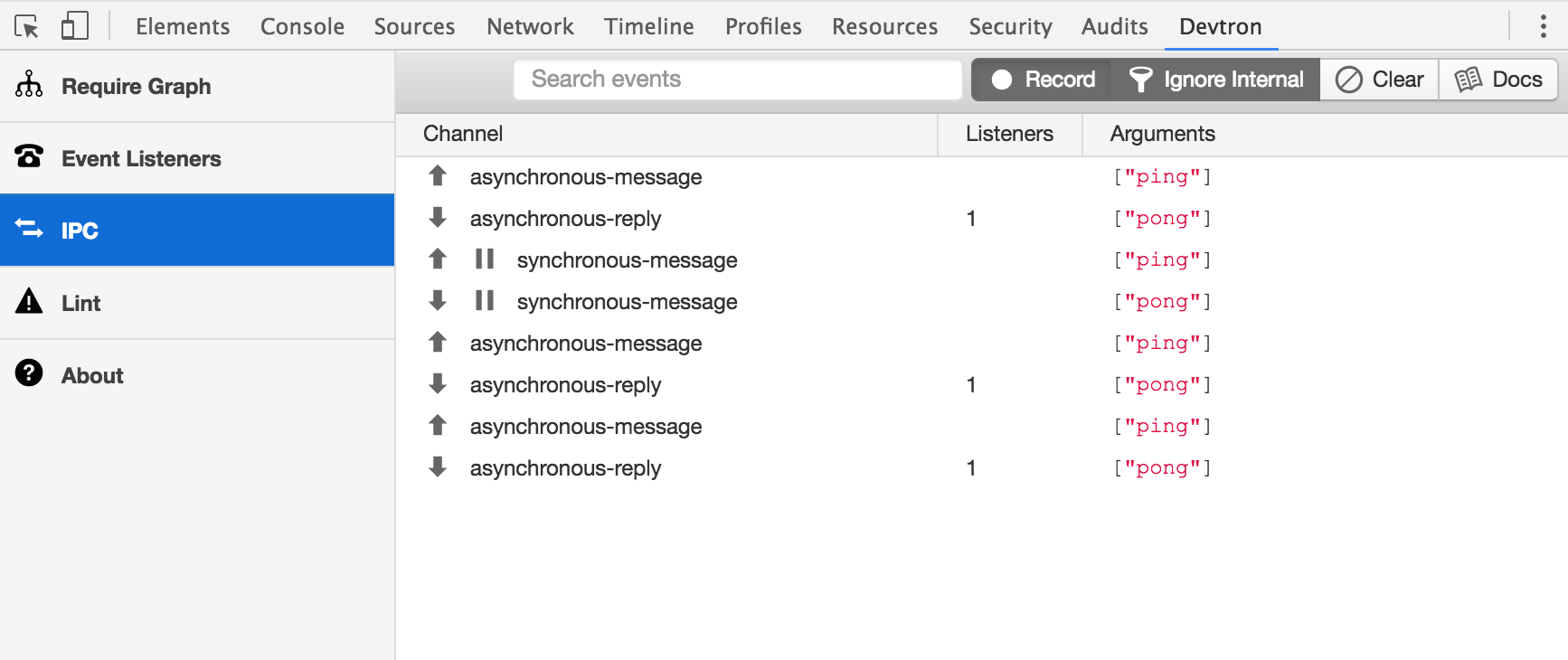
Task: Open Event Listeners in the sidebar
Action: pyautogui.click(x=197, y=158)
